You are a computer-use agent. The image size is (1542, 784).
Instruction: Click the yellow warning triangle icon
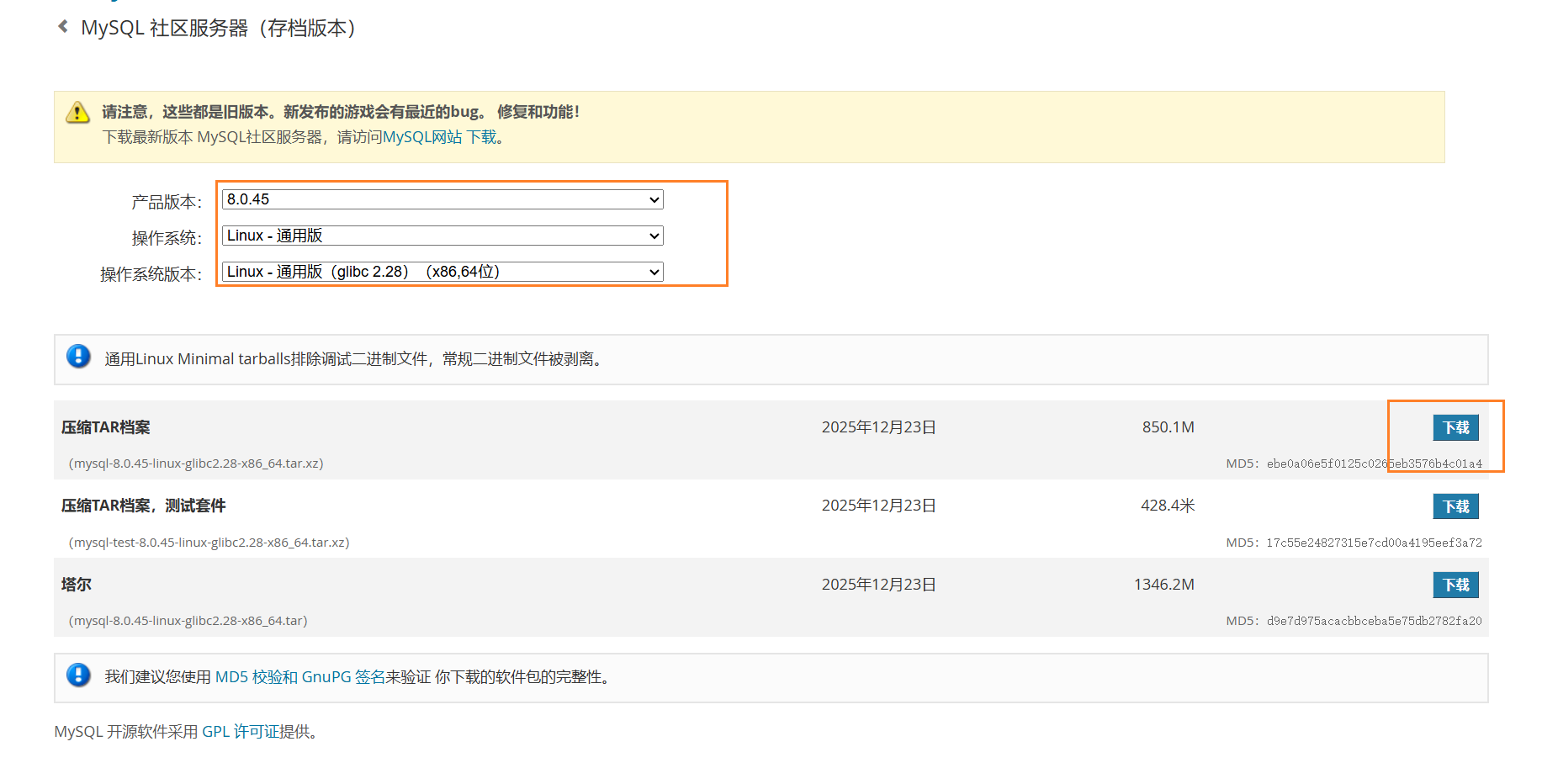tap(78, 112)
